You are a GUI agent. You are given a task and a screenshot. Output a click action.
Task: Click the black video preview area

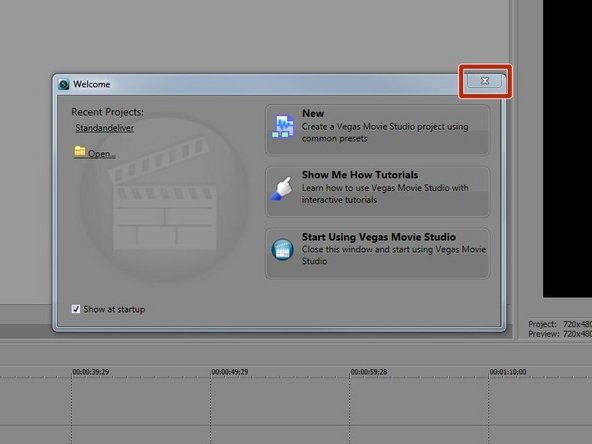coord(567,148)
